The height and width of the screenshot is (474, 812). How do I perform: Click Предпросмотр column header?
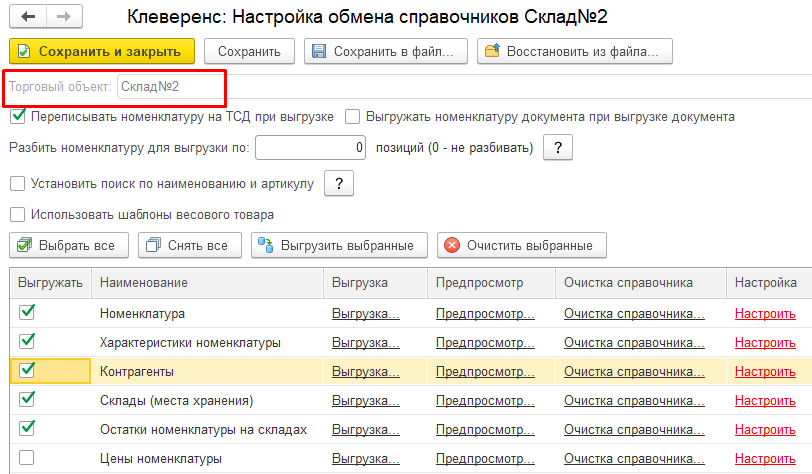[491, 283]
